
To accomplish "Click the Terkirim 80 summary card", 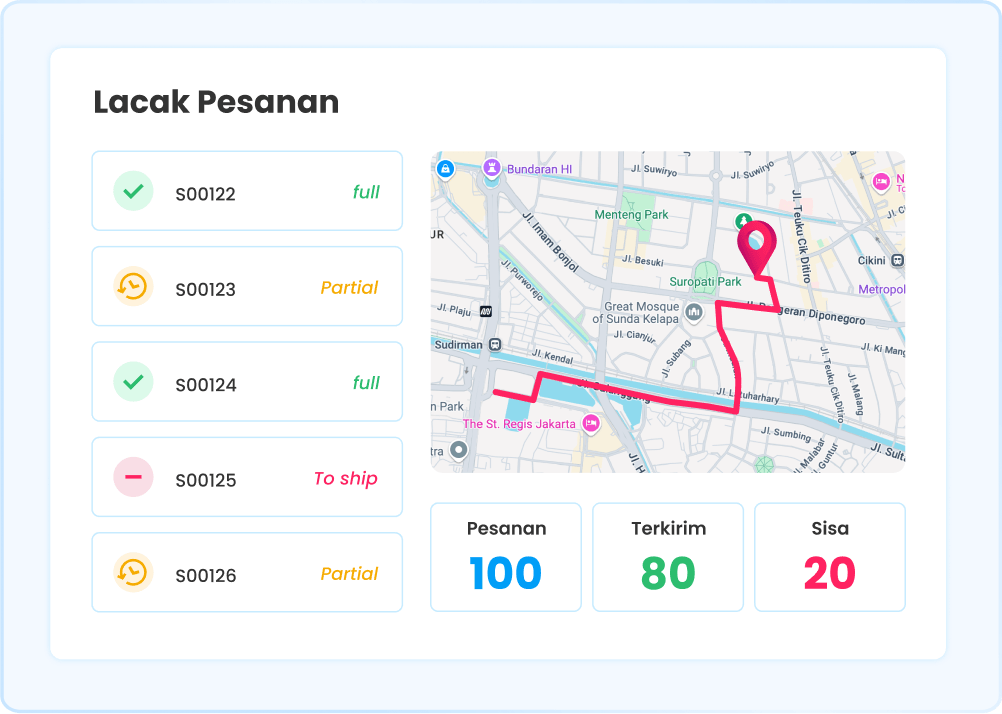I will coord(668,557).
